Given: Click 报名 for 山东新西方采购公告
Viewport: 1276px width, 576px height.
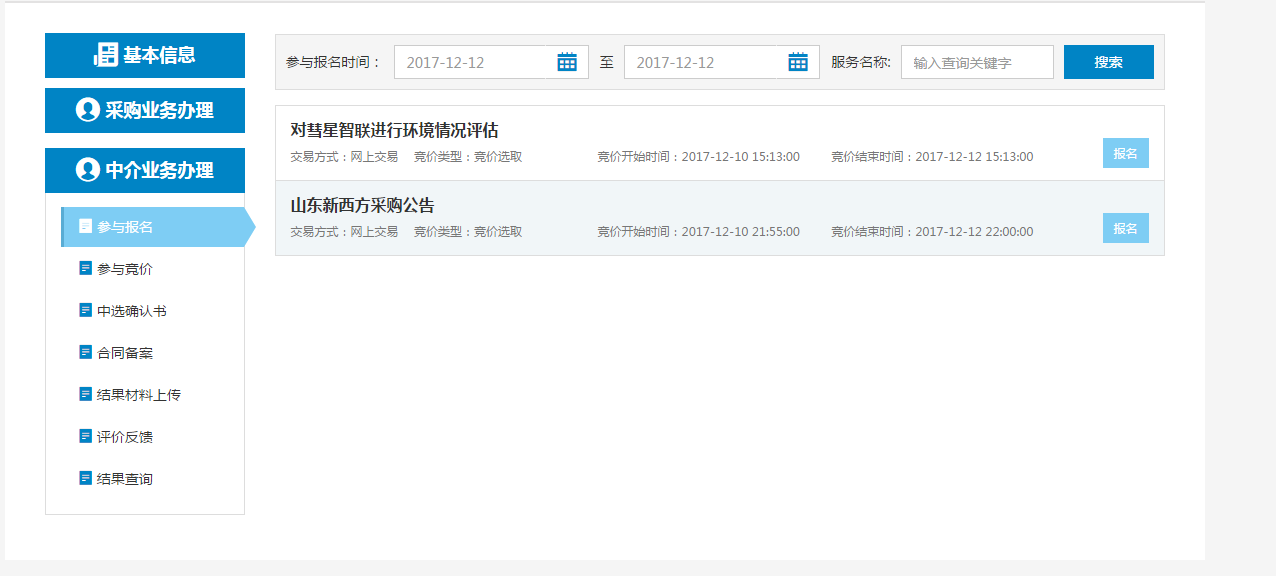Looking at the screenshot, I should [x=1125, y=228].
